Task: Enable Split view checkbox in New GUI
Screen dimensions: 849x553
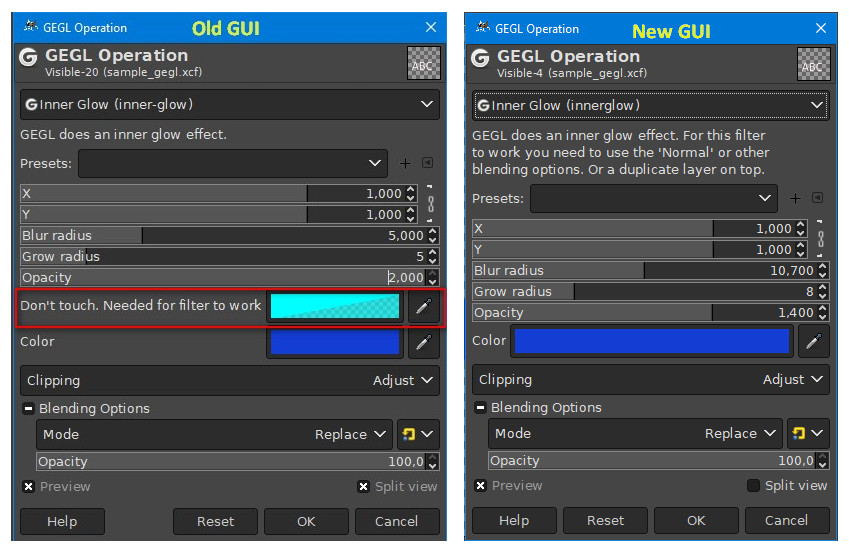Action: [x=753, y=485]
